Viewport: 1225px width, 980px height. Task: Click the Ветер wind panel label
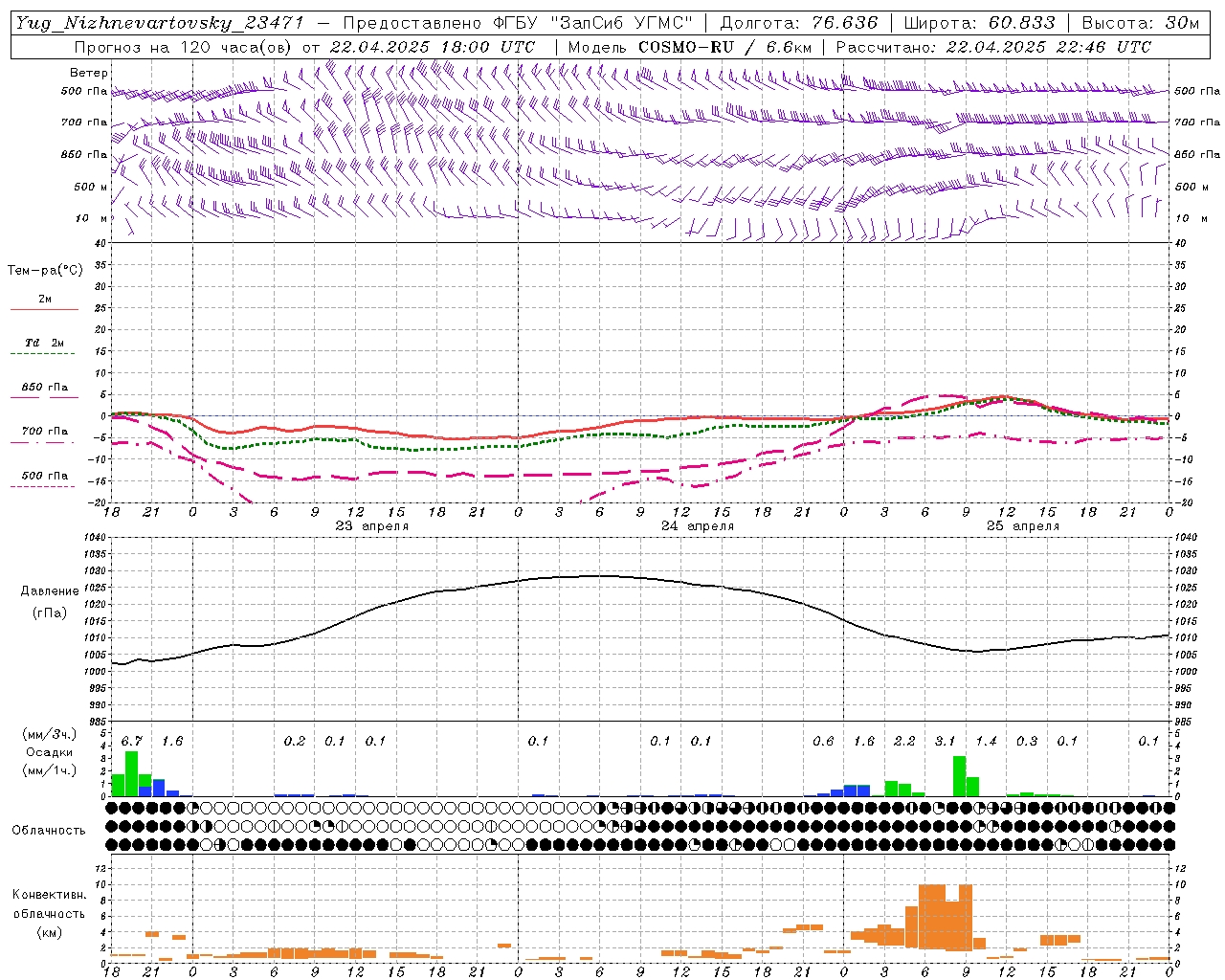[x=89, y=73]
